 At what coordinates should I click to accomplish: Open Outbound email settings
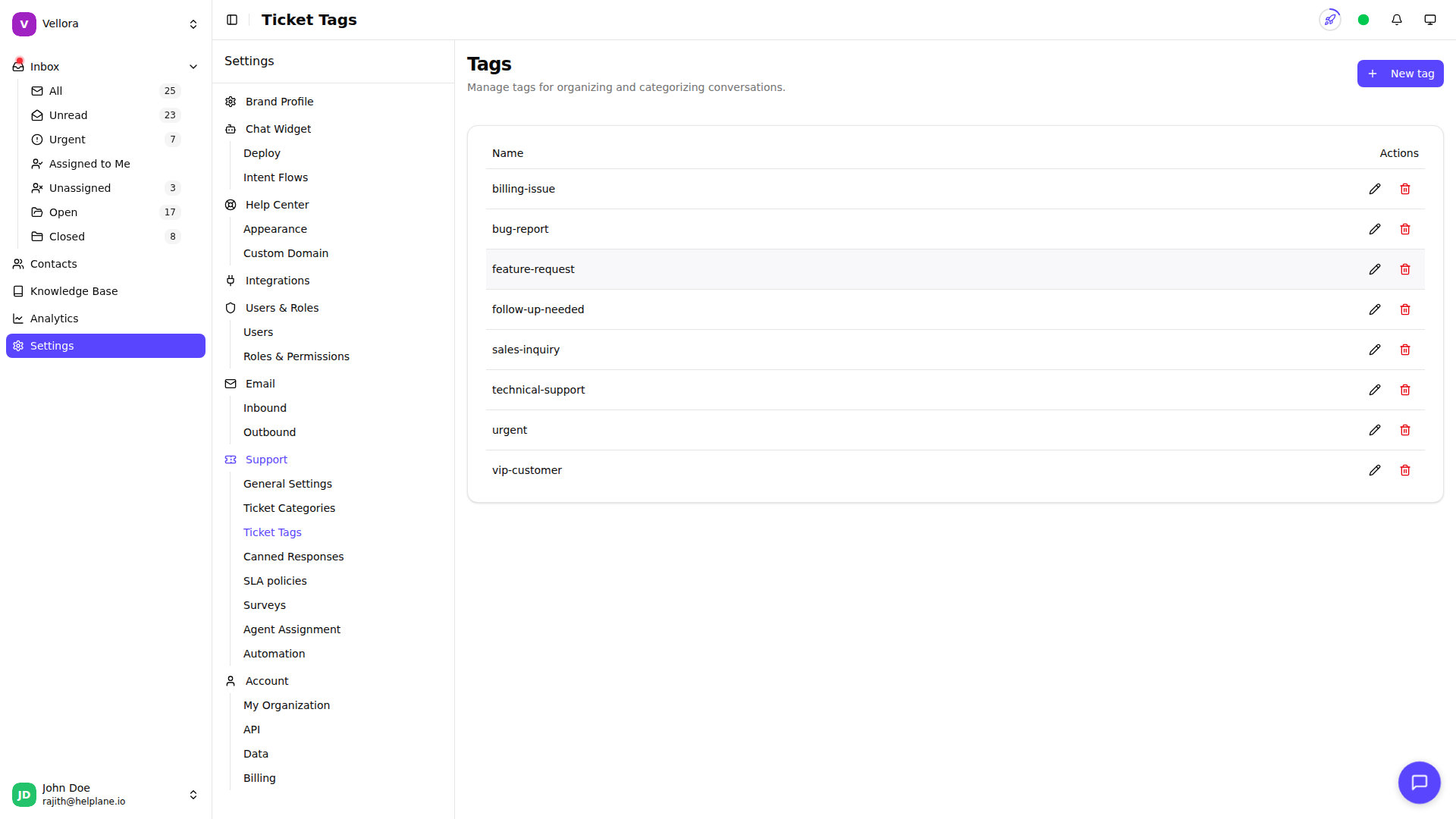click(269, 432)
